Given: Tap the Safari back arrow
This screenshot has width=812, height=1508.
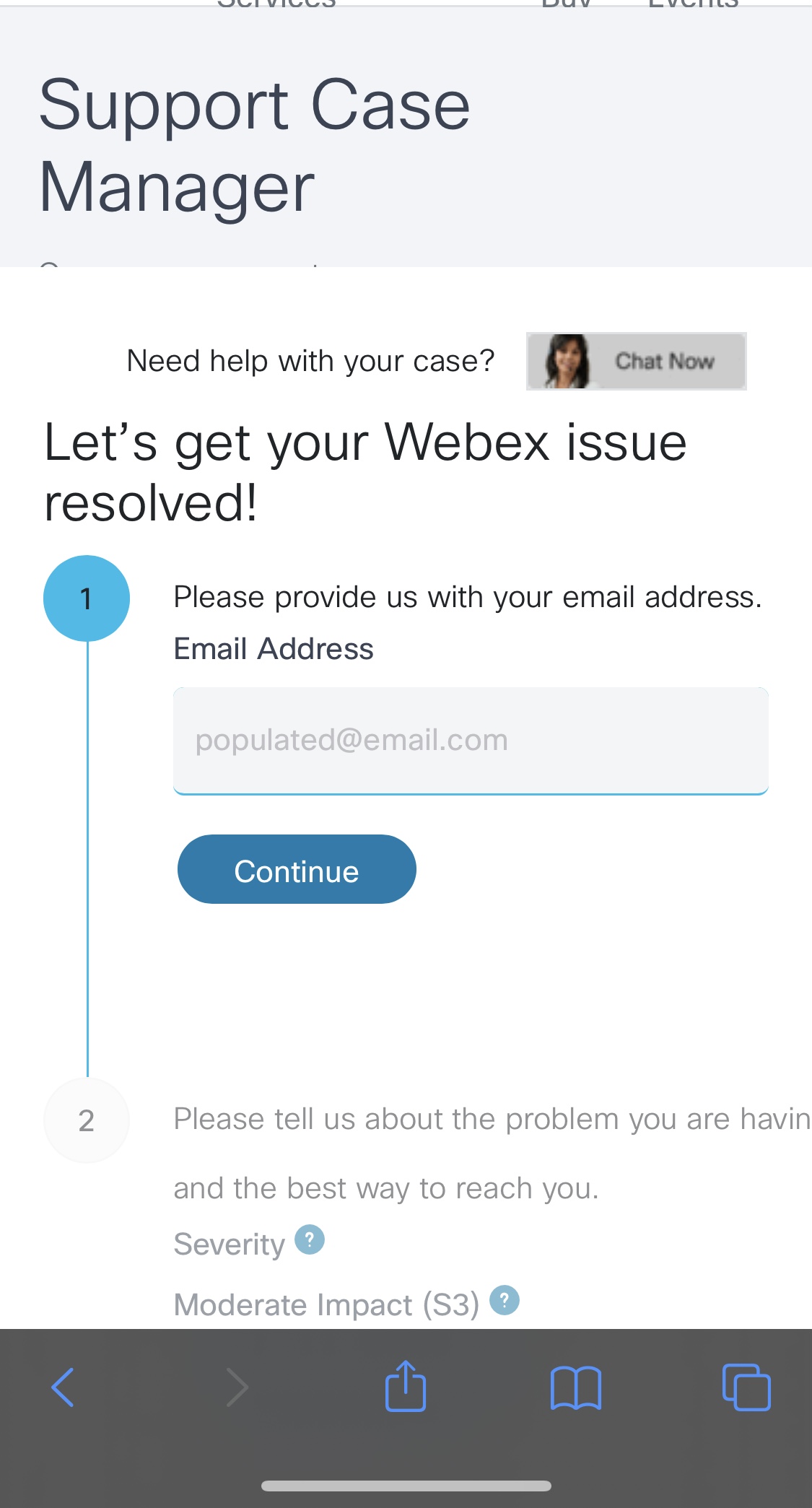Looking at the screenshot, I should [63, 1387].
